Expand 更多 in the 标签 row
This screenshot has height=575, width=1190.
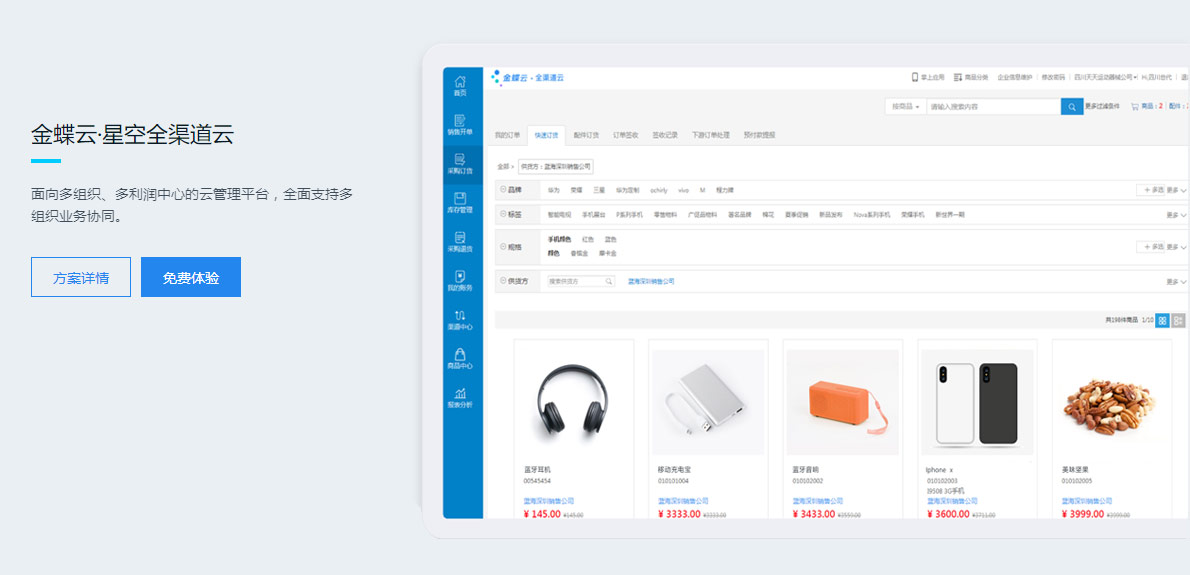(1176, 215)
